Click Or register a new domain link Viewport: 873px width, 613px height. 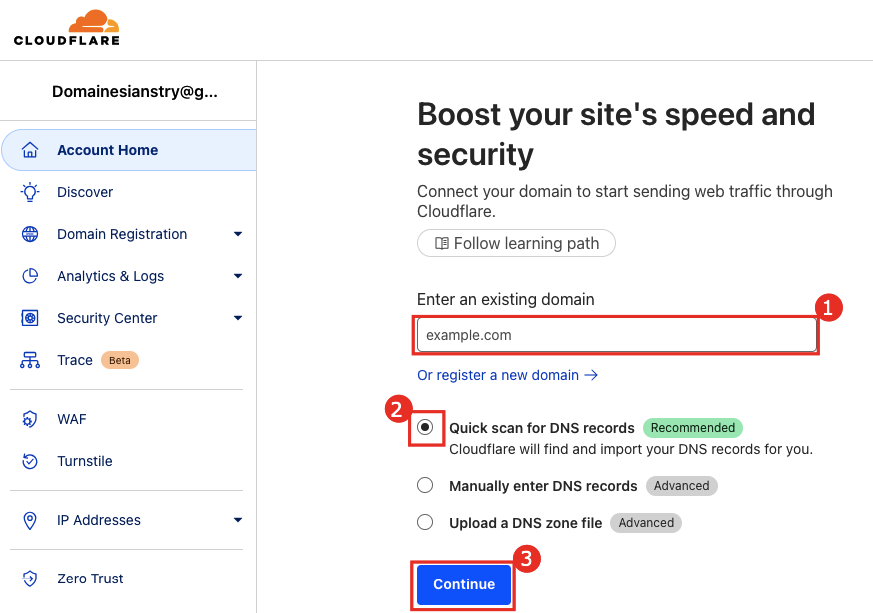point(507,375)
